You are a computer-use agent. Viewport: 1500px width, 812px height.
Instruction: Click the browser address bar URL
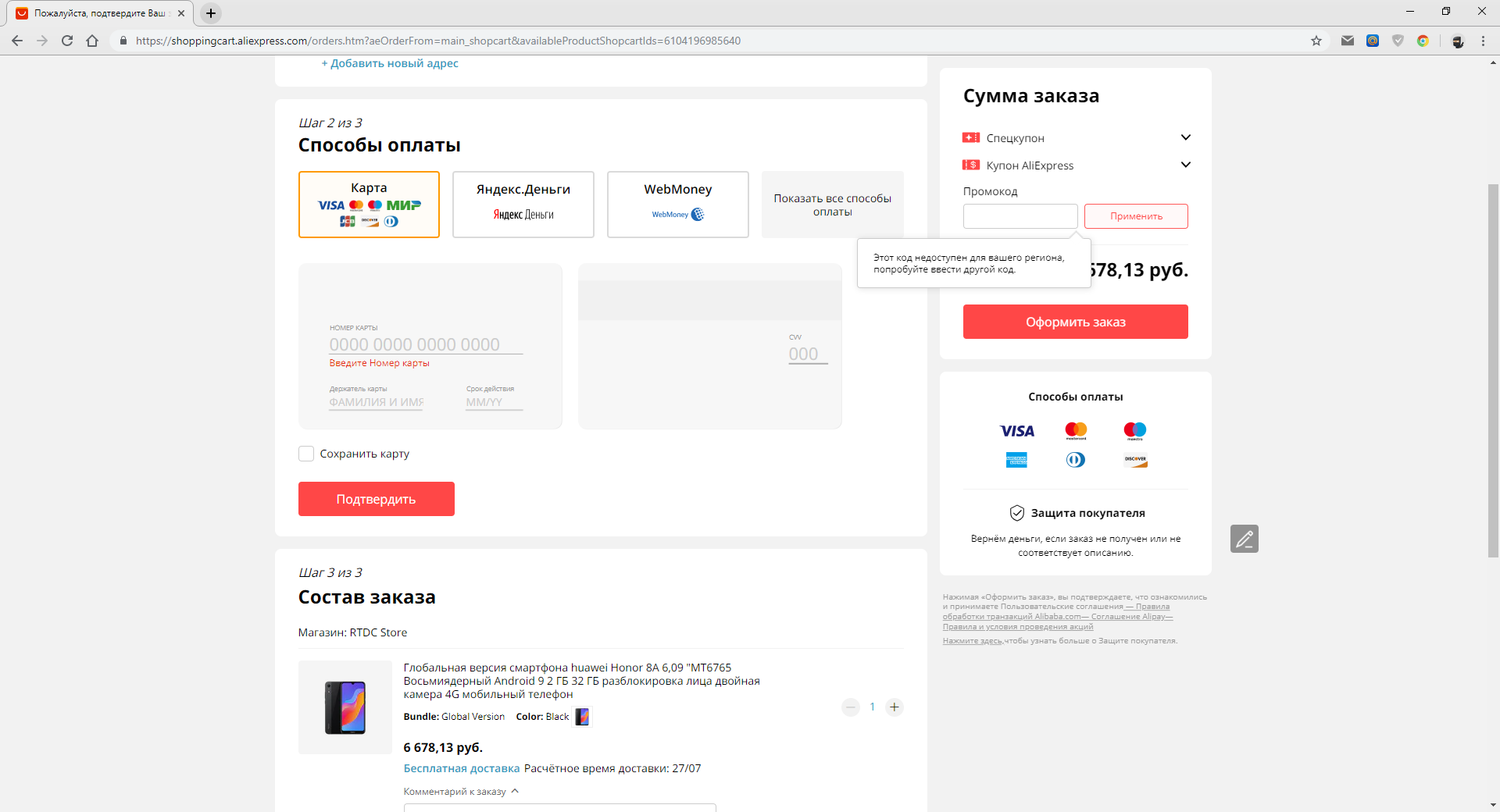click(438, 41)
